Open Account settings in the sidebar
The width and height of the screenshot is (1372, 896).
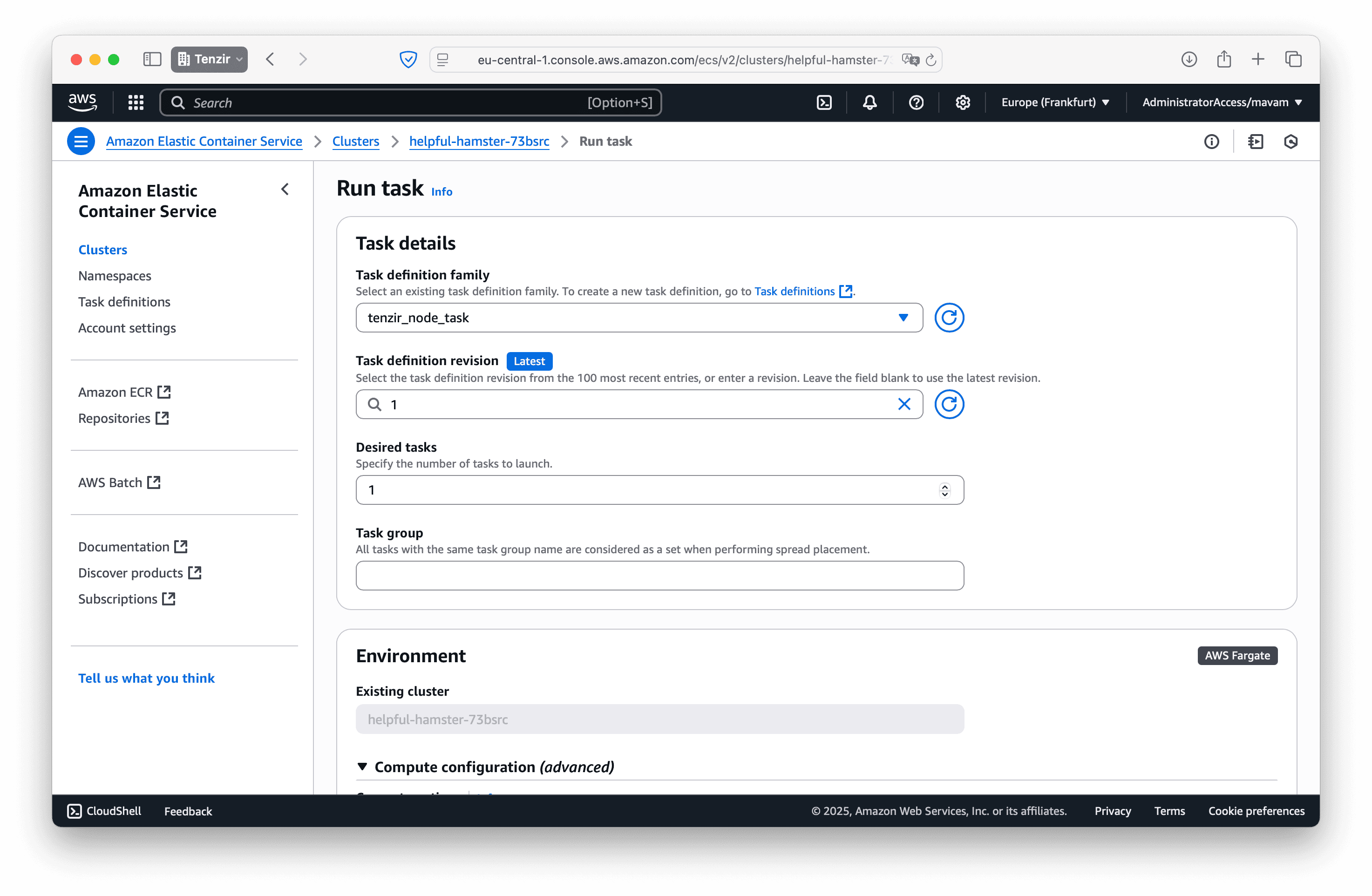pos(127,327)
